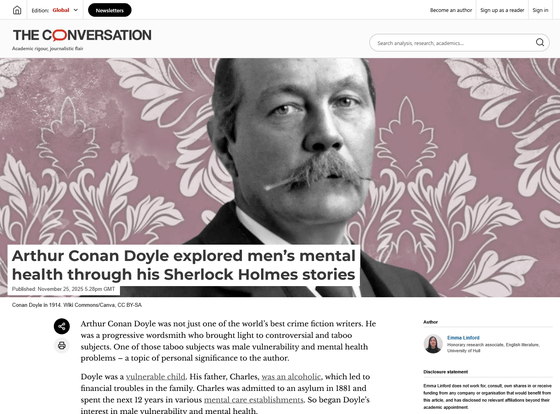The height and width of the screenshot is (414, 560).
Task: Open the 'was an alcoholic' link
Action: tap(291, 376)
